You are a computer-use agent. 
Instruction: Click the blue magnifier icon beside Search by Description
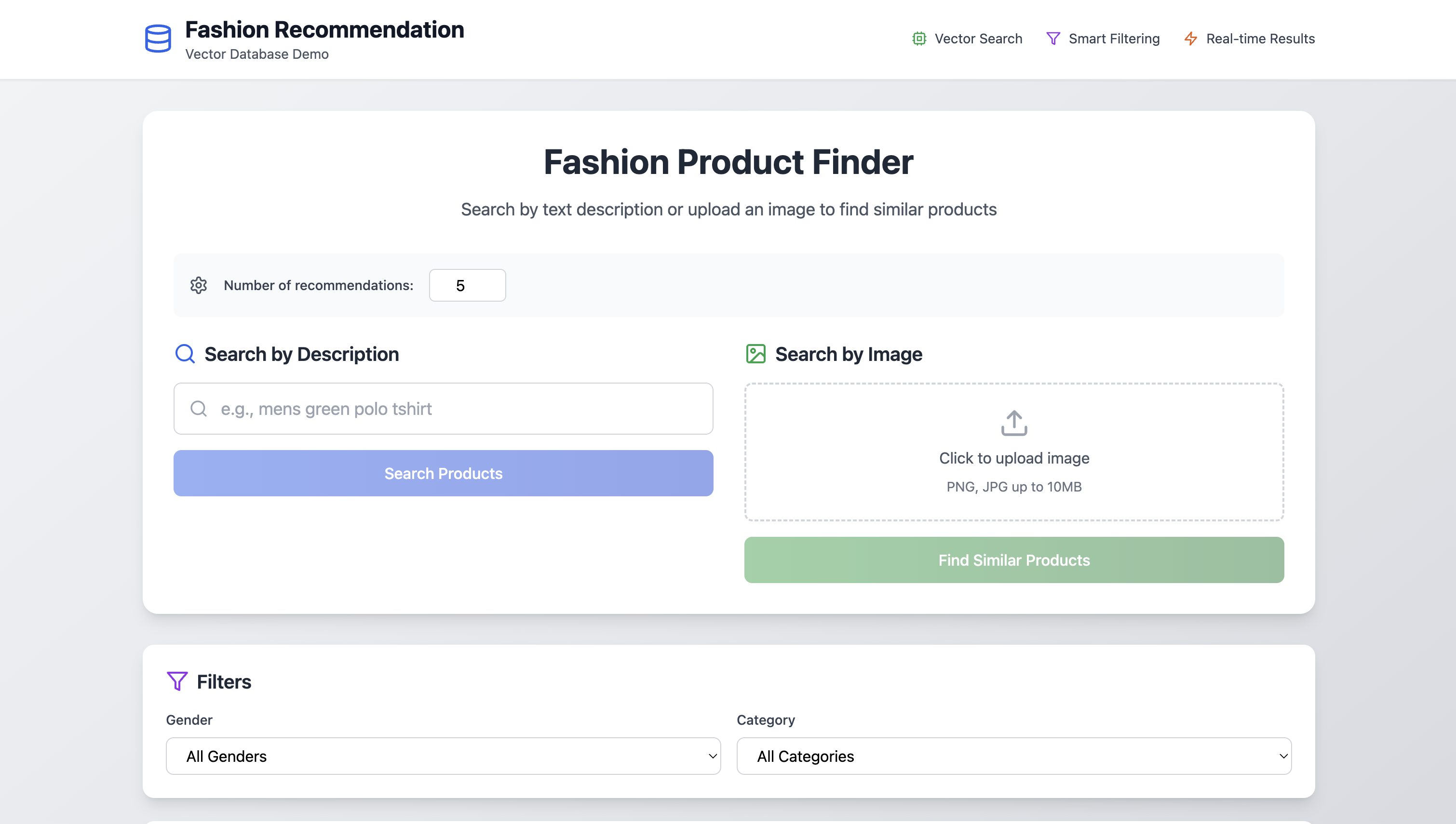[185, 354]
